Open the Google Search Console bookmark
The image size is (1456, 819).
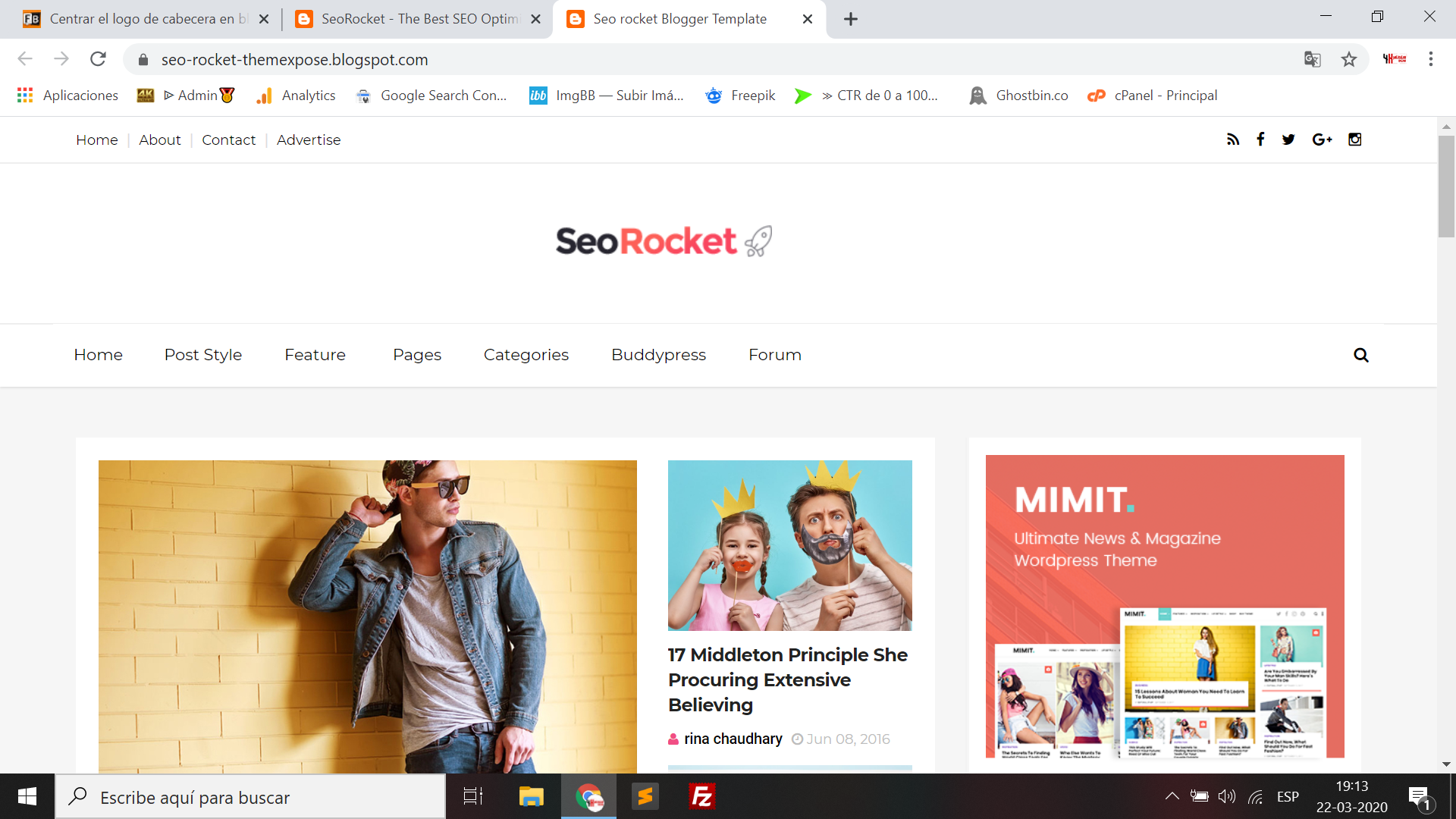pos(431,96)
